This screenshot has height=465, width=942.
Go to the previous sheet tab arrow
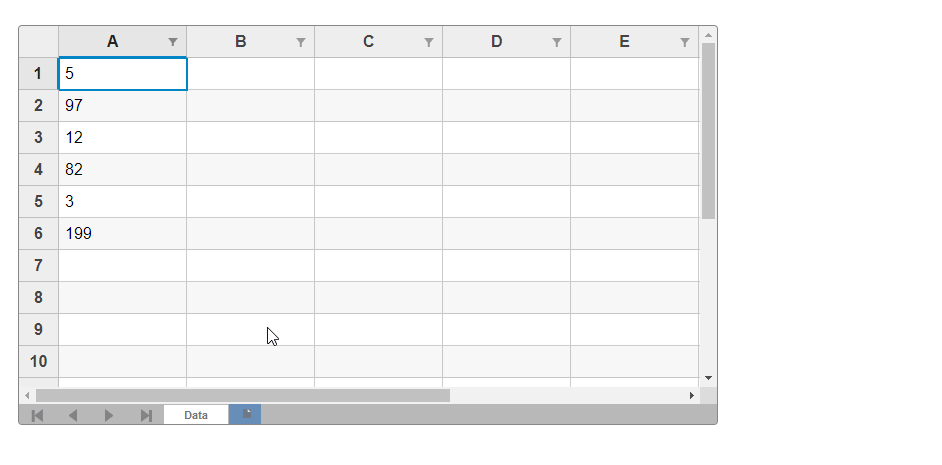73,415
